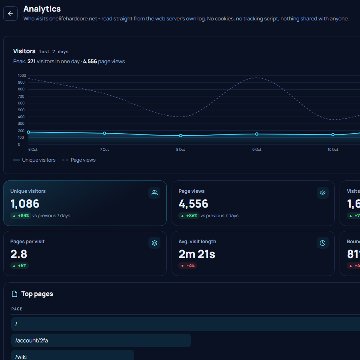The image size is (360, 360).
Task: Click the Pages per visit card icon
Action: point(154,243)
